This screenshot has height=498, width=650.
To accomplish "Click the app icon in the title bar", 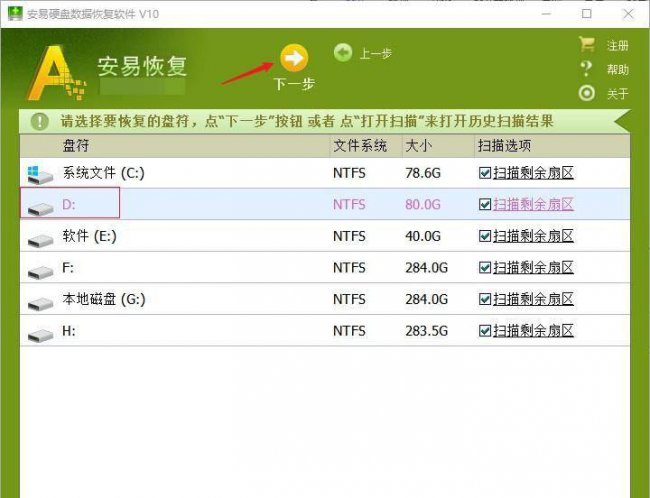I will [x=15, y=13].
